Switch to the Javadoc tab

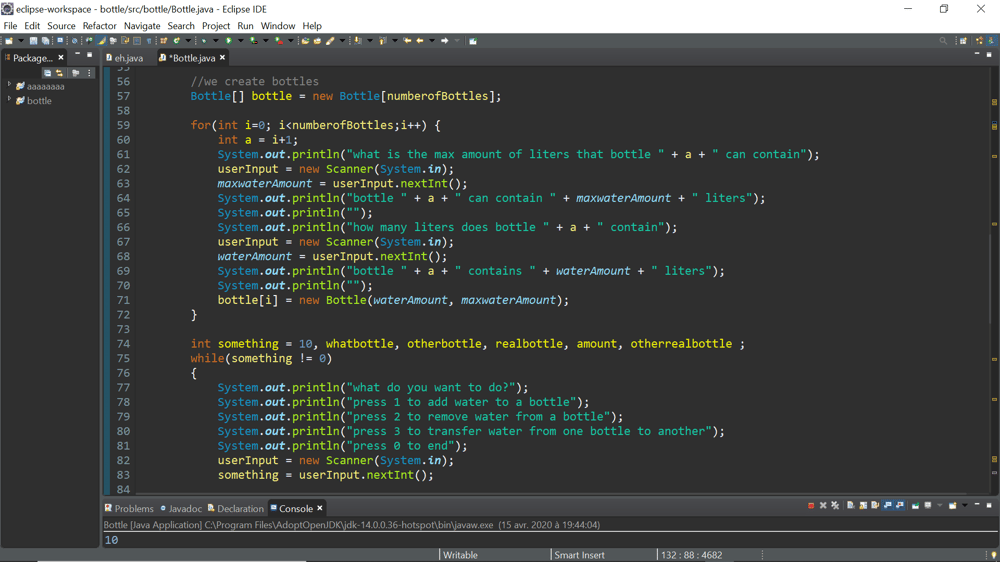pyautogui.click(x=181, y=508)
